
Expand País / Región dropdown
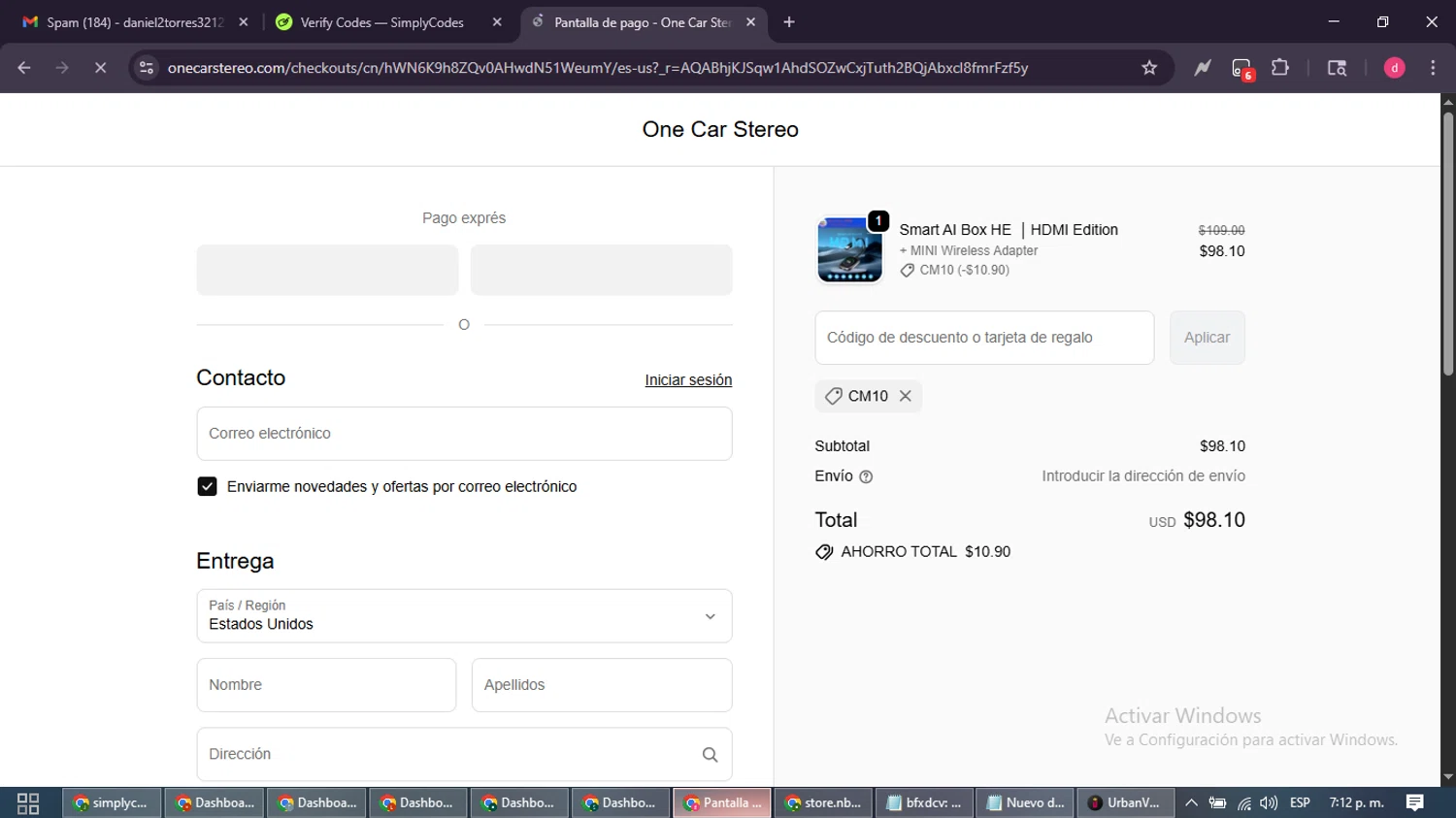coord(464,616)
